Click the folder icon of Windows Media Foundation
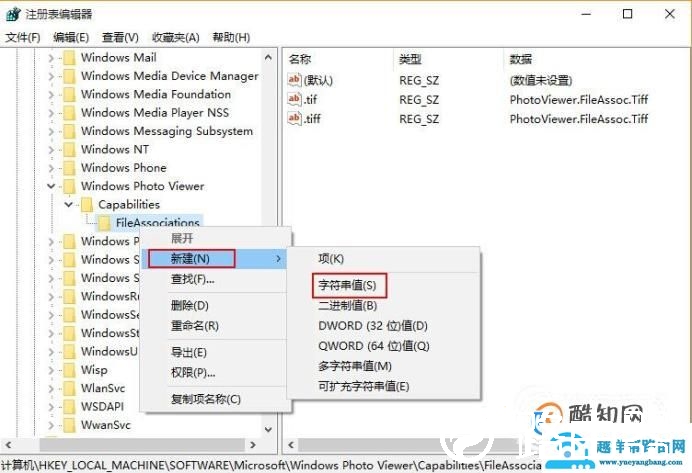This screenshot has width=692, height=473. (x=69, y=94)
